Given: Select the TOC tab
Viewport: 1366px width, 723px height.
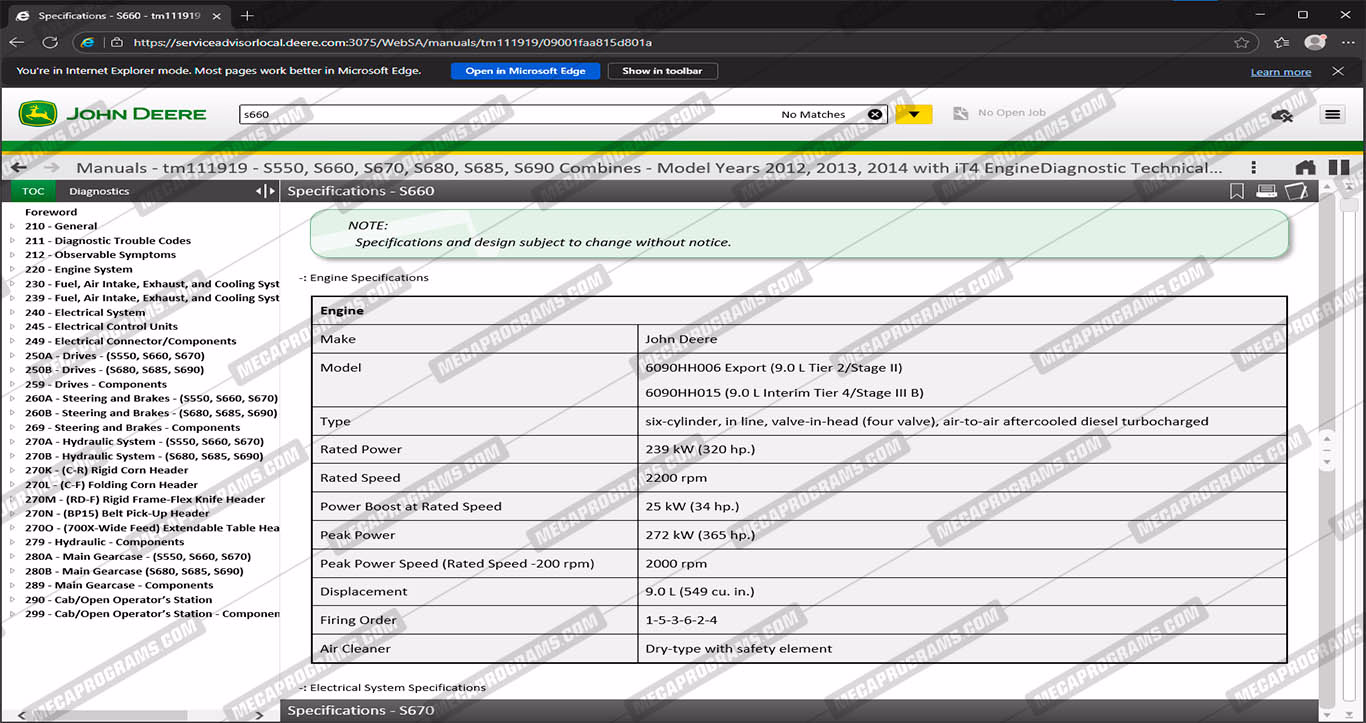Looking at the screenshot, I should point(33,191).
